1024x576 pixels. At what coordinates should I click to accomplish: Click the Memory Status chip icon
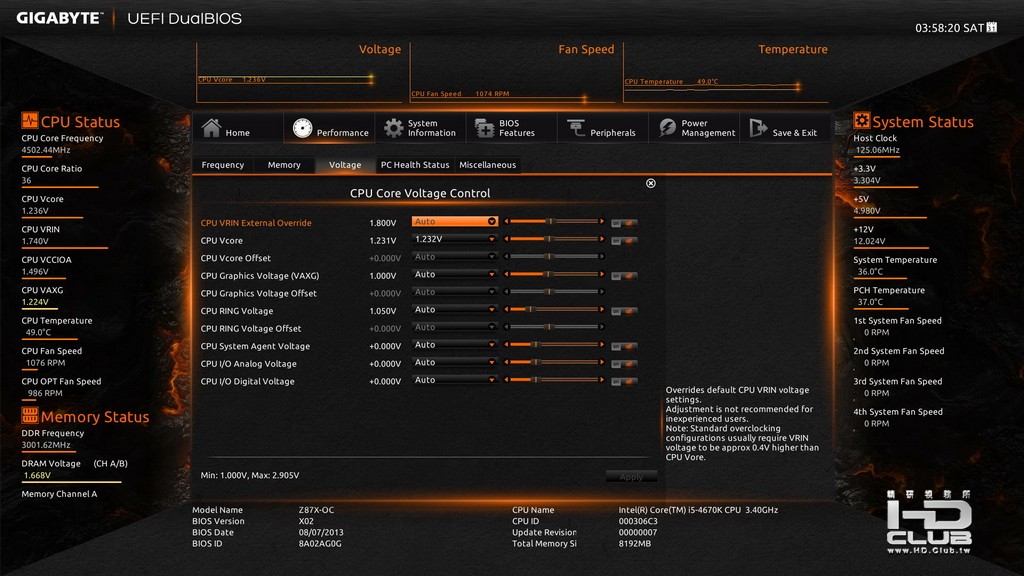pos(29,415)
